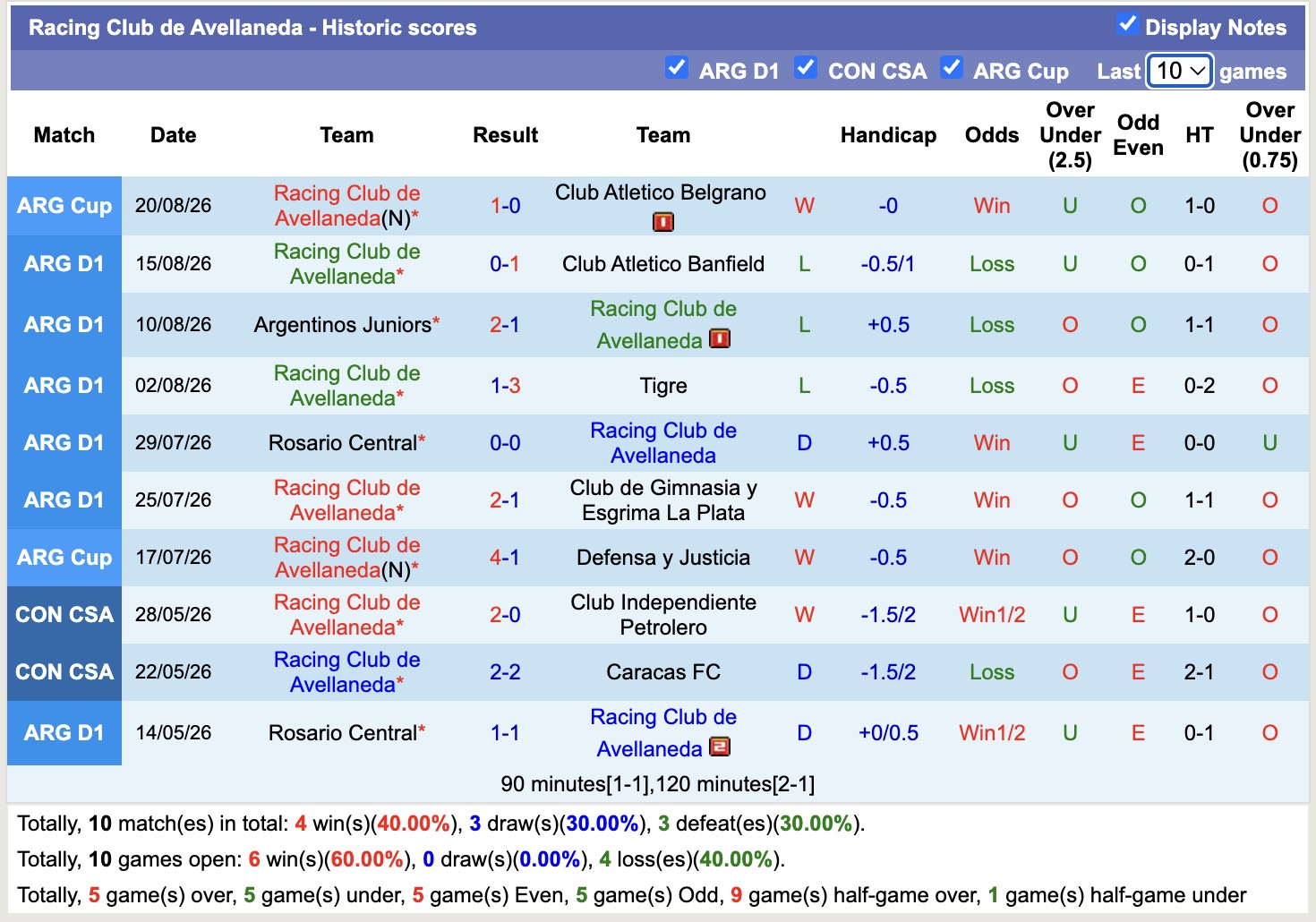This screenshot has height=922, width=1316.
Task: Open the 0-1 result versus Banfield
Action: pyautogui.click(x=505, y=264)
